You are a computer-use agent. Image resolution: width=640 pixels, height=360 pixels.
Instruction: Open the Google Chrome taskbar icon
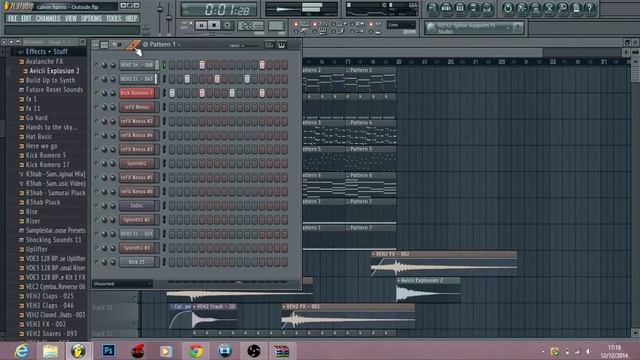point(196,351)
